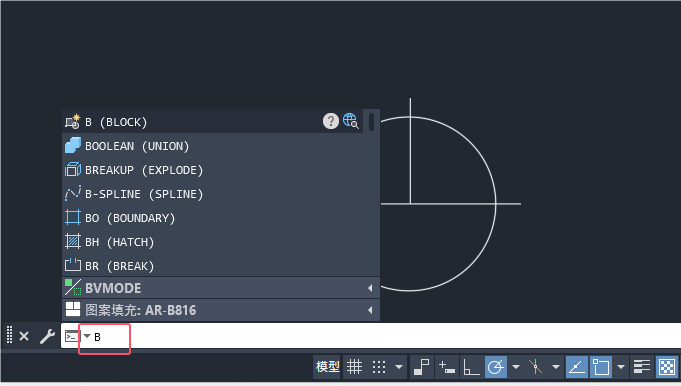
Task: Click the BLOCK command icon
Action: point(73,122)
